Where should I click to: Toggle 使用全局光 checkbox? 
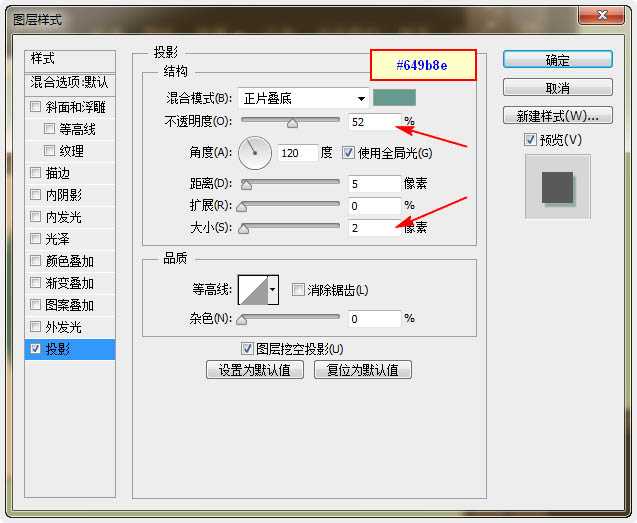click(x=348, y=153)
